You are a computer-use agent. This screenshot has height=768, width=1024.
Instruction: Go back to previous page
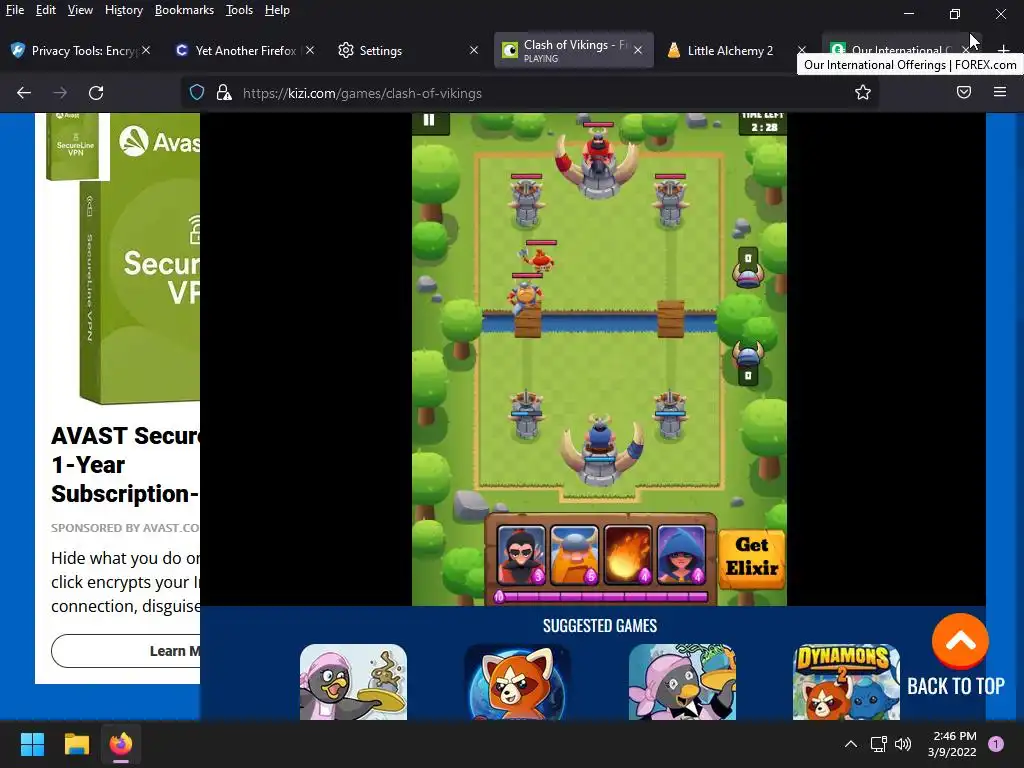pyautogui.click(x=24, y=93)
